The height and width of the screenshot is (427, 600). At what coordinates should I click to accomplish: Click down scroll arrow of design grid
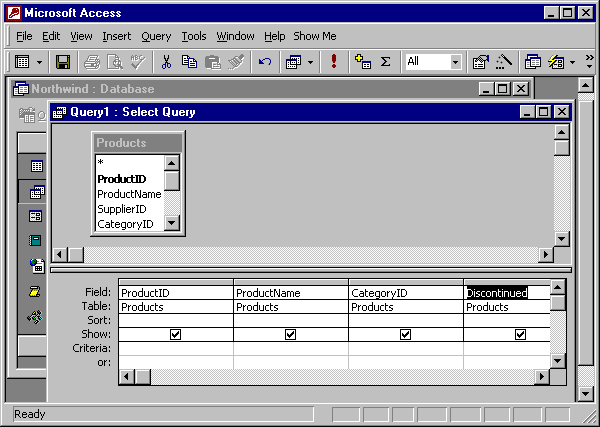(x=558, y=361)
